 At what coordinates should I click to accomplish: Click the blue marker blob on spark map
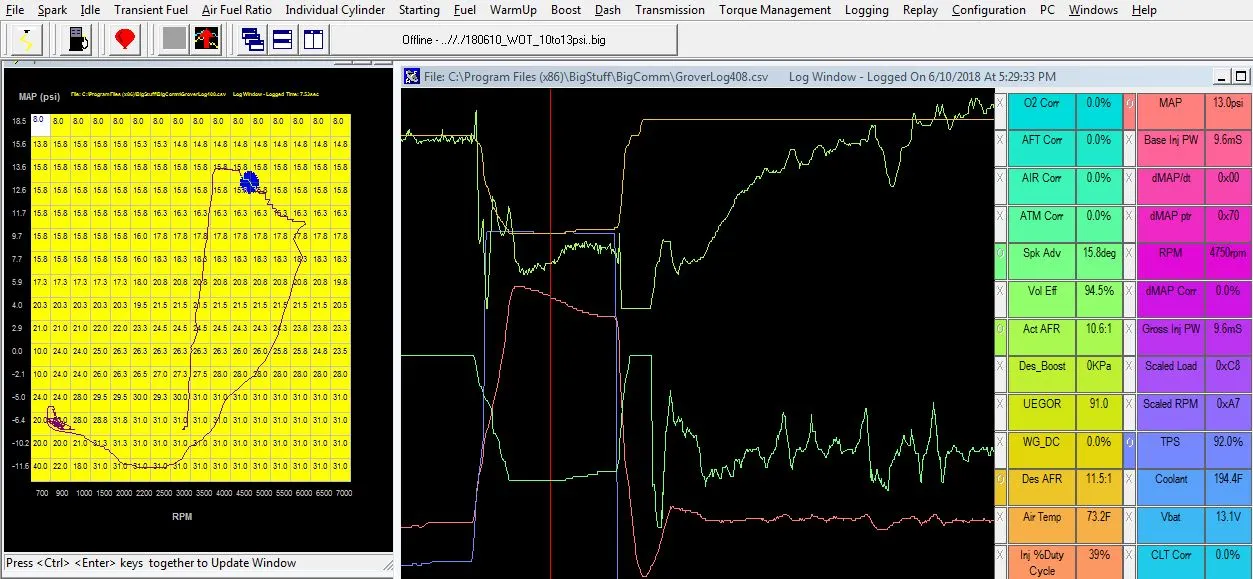point(250,180)
